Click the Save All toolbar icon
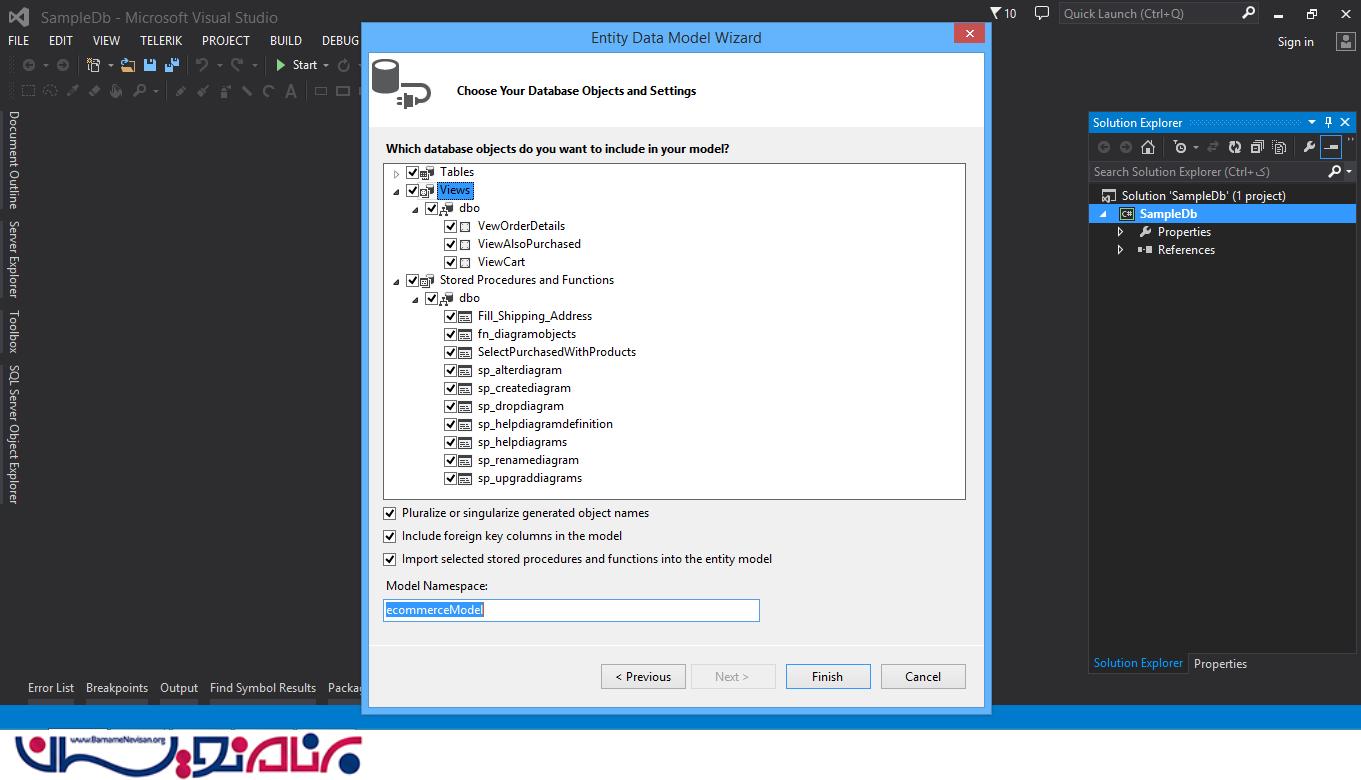This screenshot has width=1361, height=780. tap(172, 65)
